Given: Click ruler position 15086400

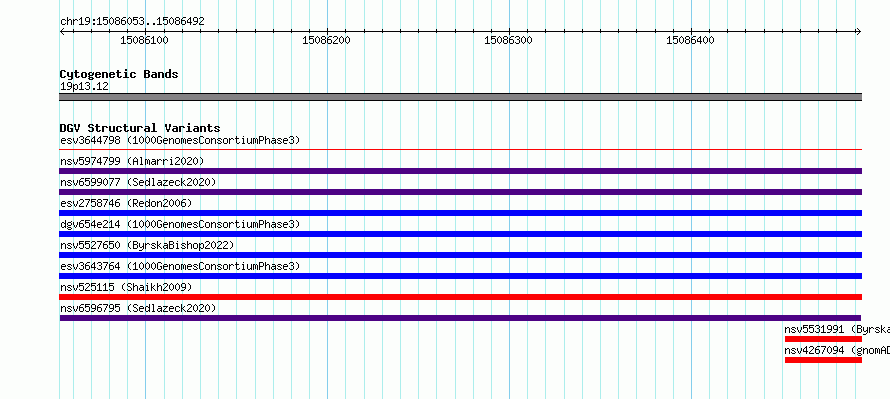Looking at the screenshot, I should pyautogui.click(x=690, y=40).
